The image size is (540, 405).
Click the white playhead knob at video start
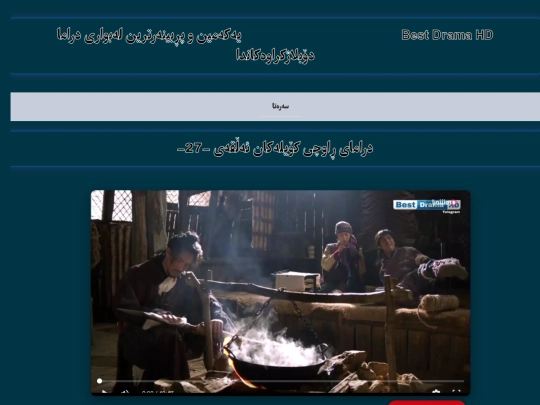pos(100,381)
